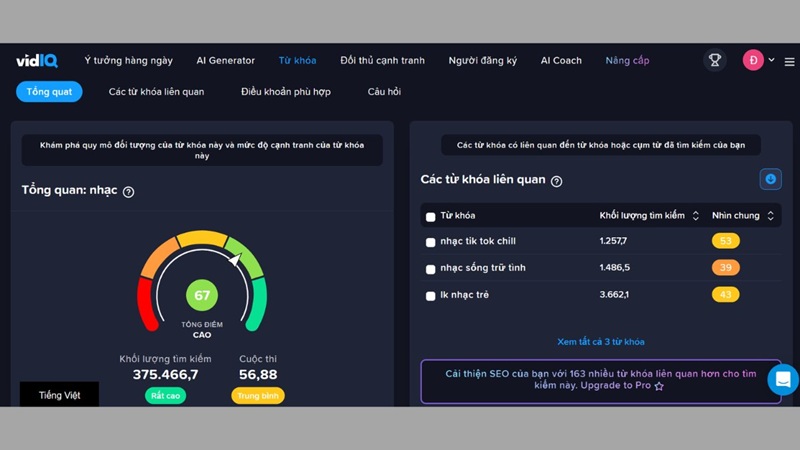Click the star icon after Upgrade to Pro
The image size is (800, 450).
(x=658, y=386)
